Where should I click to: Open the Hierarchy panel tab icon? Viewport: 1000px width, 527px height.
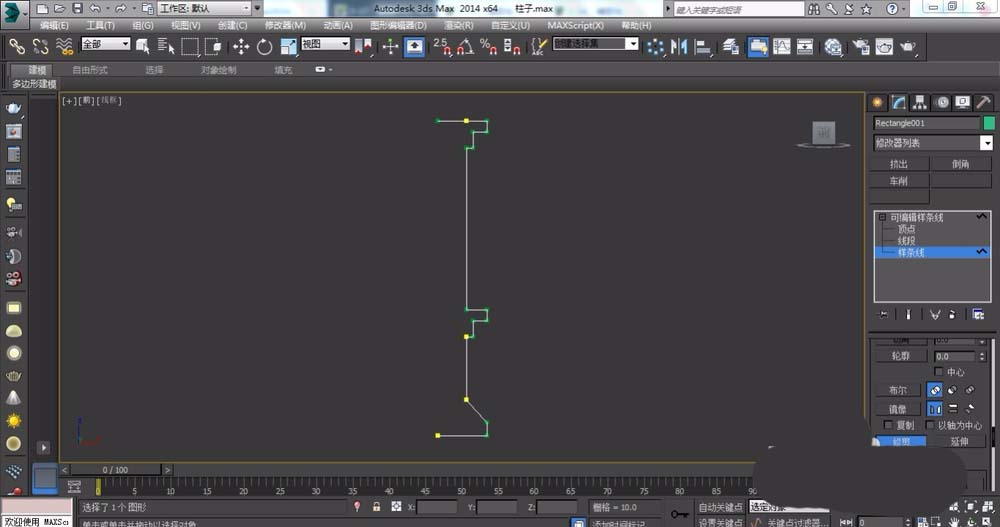coord(920,102)
